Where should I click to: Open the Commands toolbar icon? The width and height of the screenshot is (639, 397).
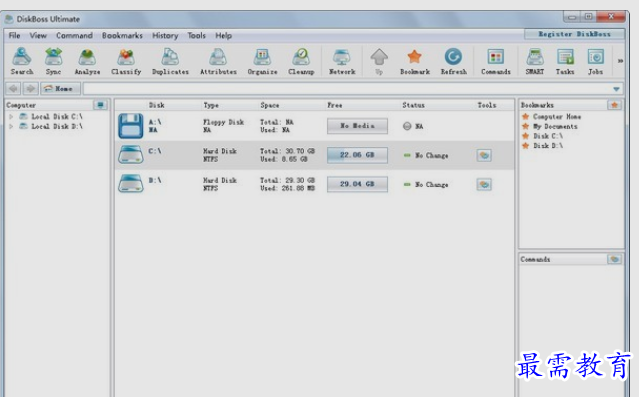496,61
